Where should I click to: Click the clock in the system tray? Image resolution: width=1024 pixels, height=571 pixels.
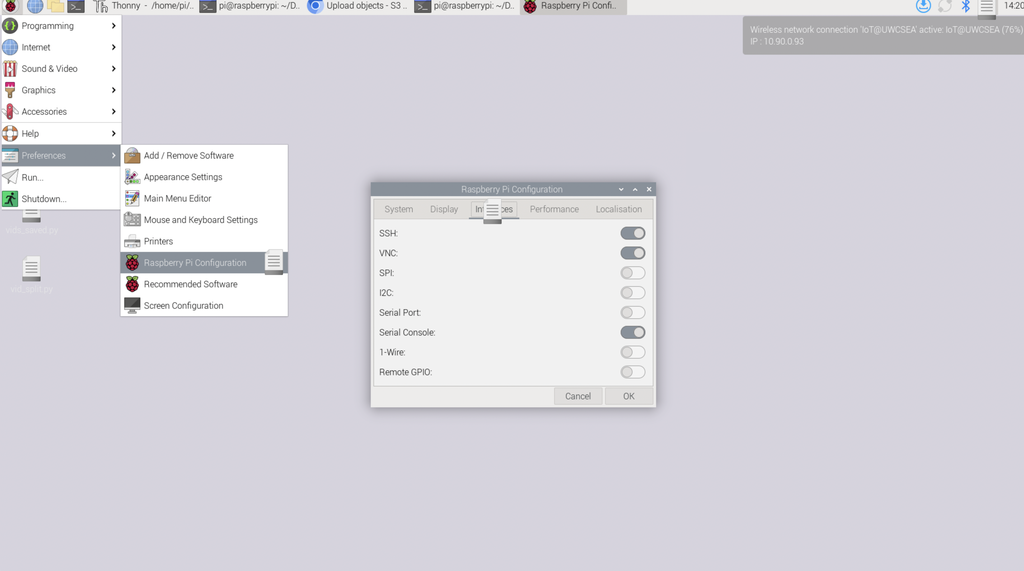tap(1014, 6)
